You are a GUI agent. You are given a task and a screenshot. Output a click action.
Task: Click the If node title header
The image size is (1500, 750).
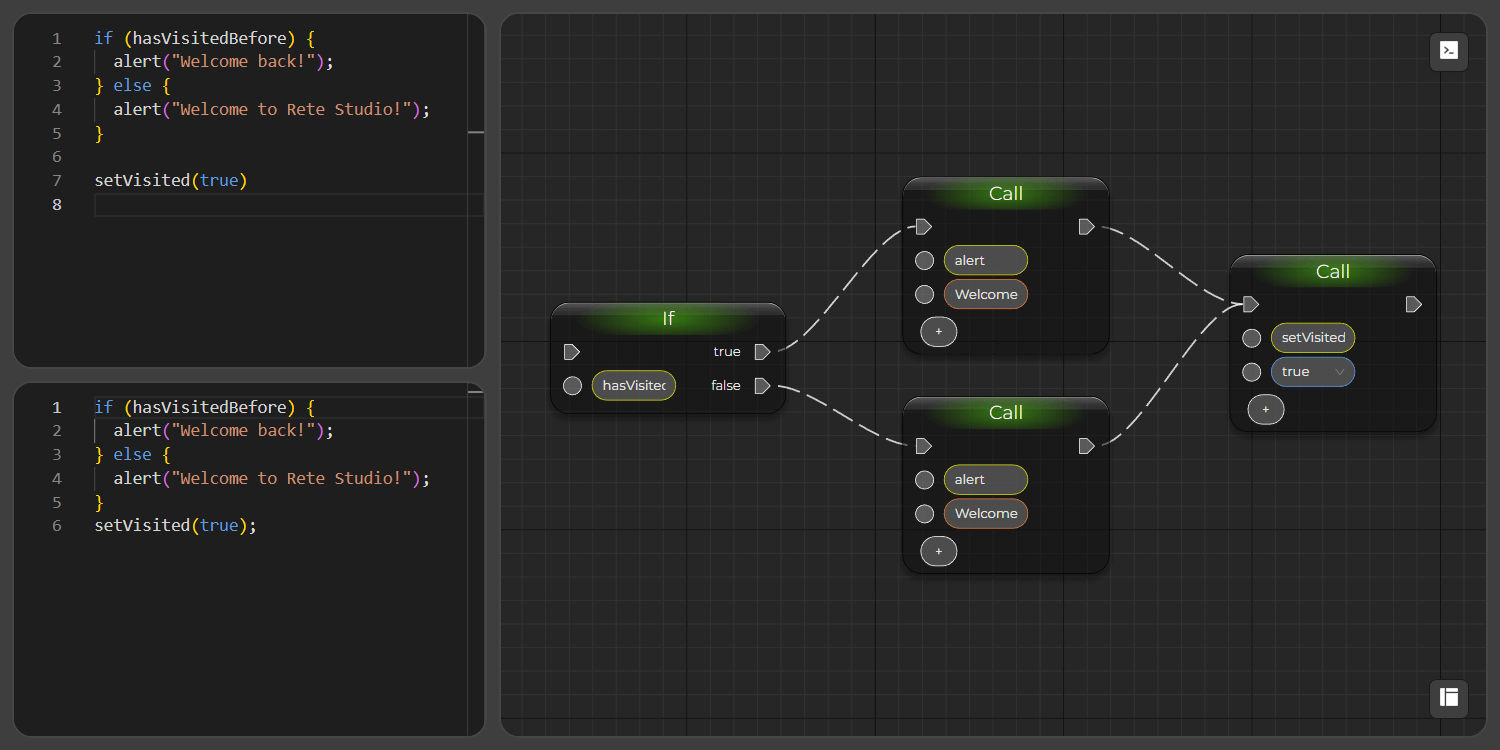coord(667,318)
